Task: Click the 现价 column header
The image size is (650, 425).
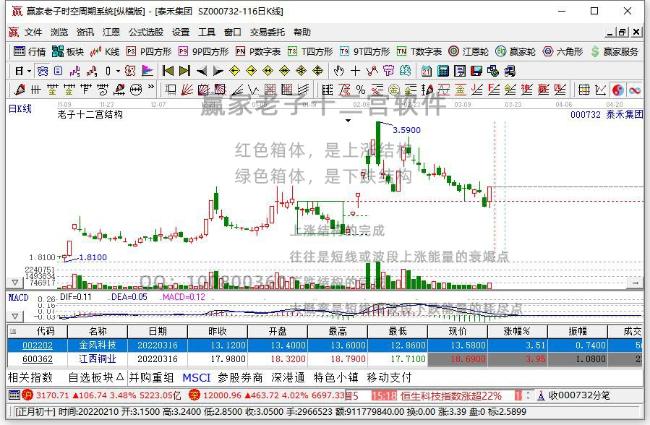Action: [457, 331]
